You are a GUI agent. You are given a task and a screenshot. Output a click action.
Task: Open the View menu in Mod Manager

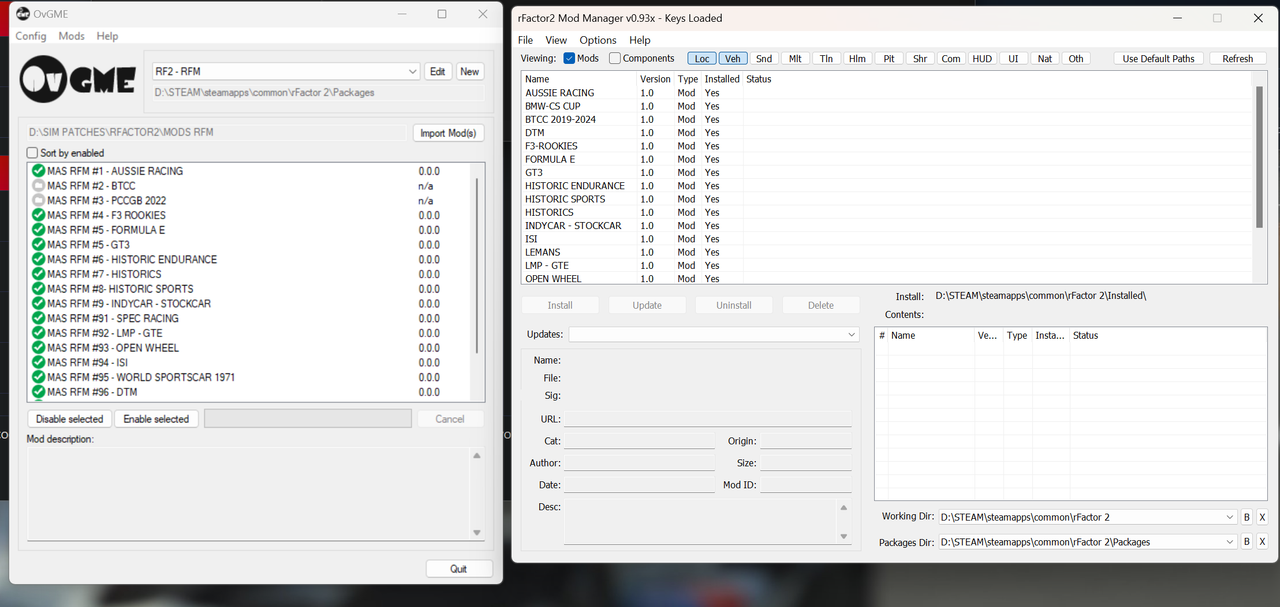(556, 40)
